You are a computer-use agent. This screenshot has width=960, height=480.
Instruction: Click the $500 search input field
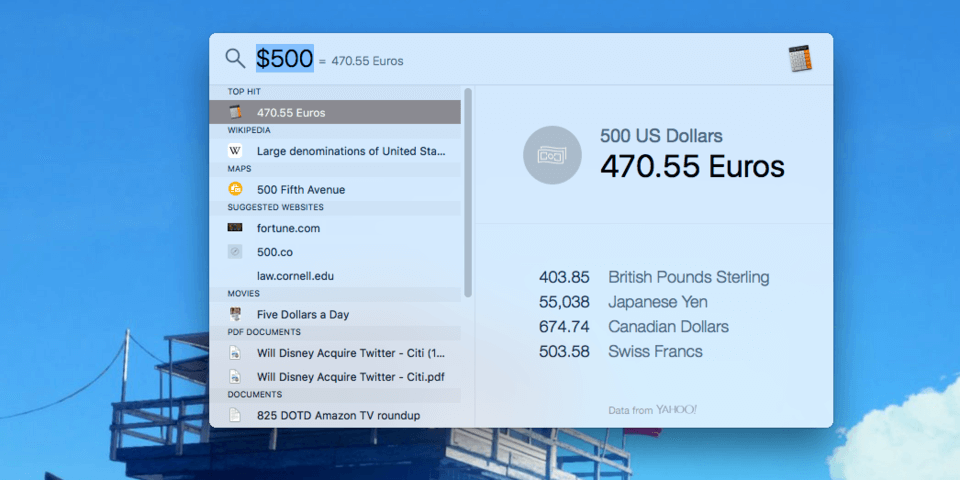pos(285,59)
